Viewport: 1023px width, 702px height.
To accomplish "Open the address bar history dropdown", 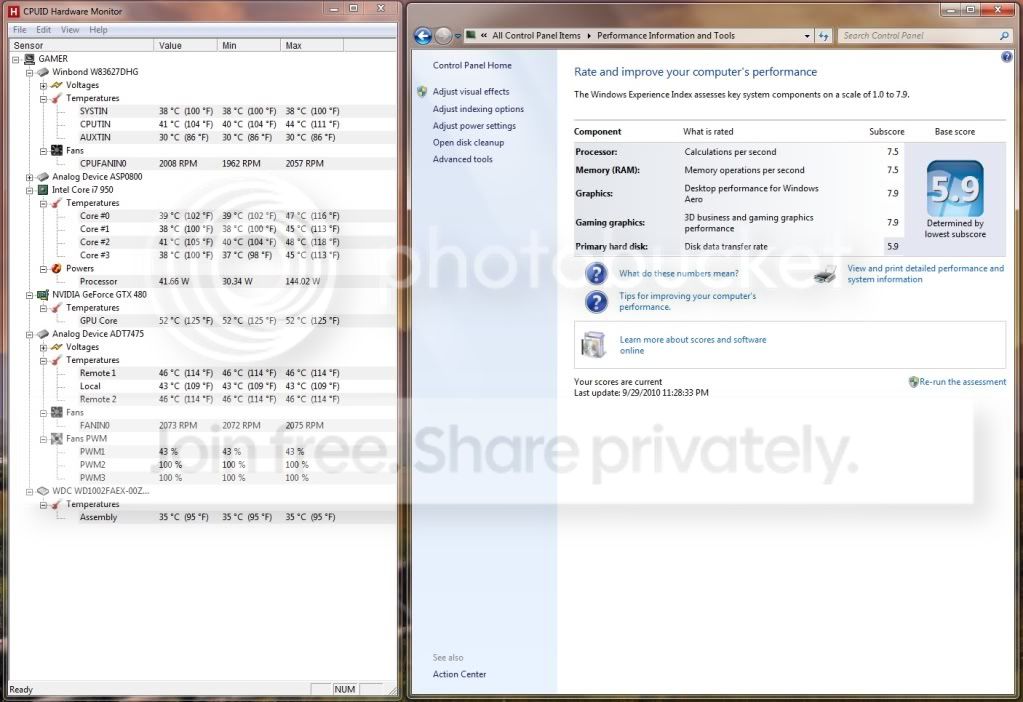I will click(x=807, y=36).
